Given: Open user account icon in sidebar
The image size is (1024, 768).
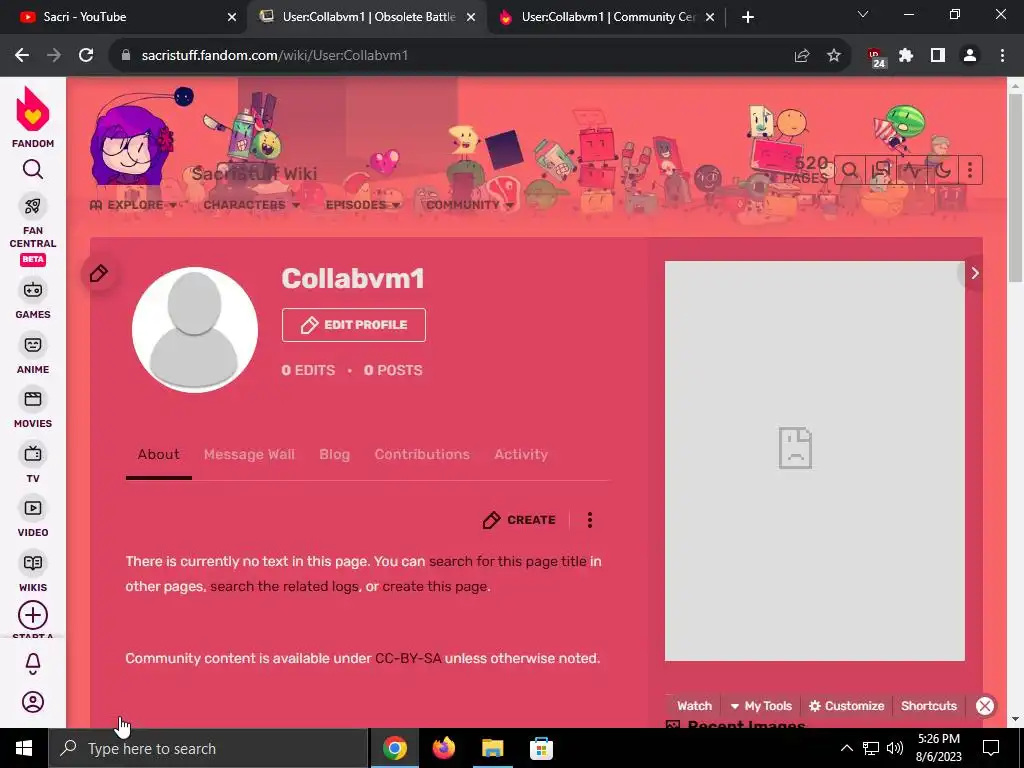Looking at the screenshot, I should click(x=33, y=702).
